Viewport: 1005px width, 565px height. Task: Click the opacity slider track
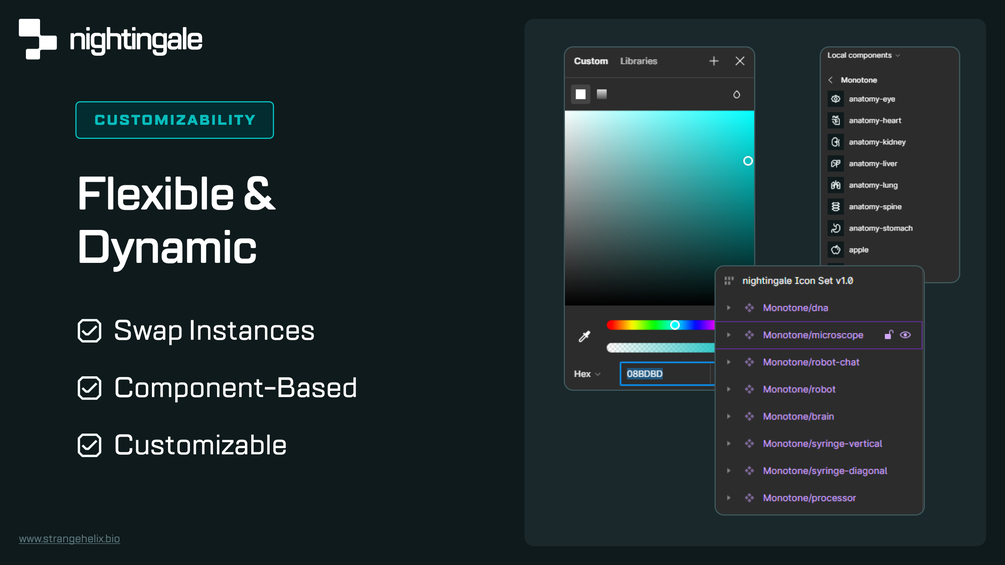(660, 347)
